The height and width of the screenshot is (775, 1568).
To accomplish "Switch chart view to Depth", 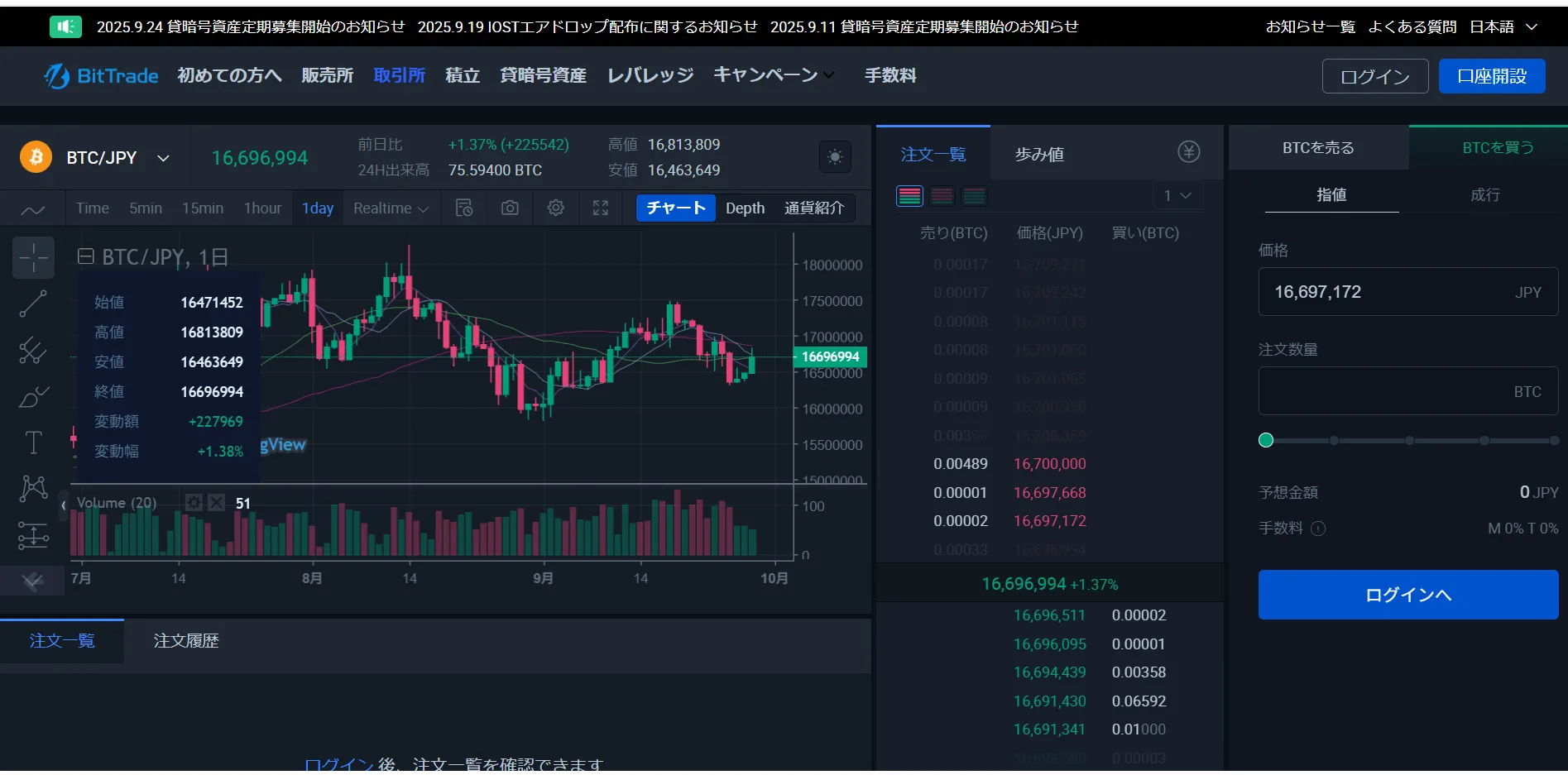I will click(745, 208).
